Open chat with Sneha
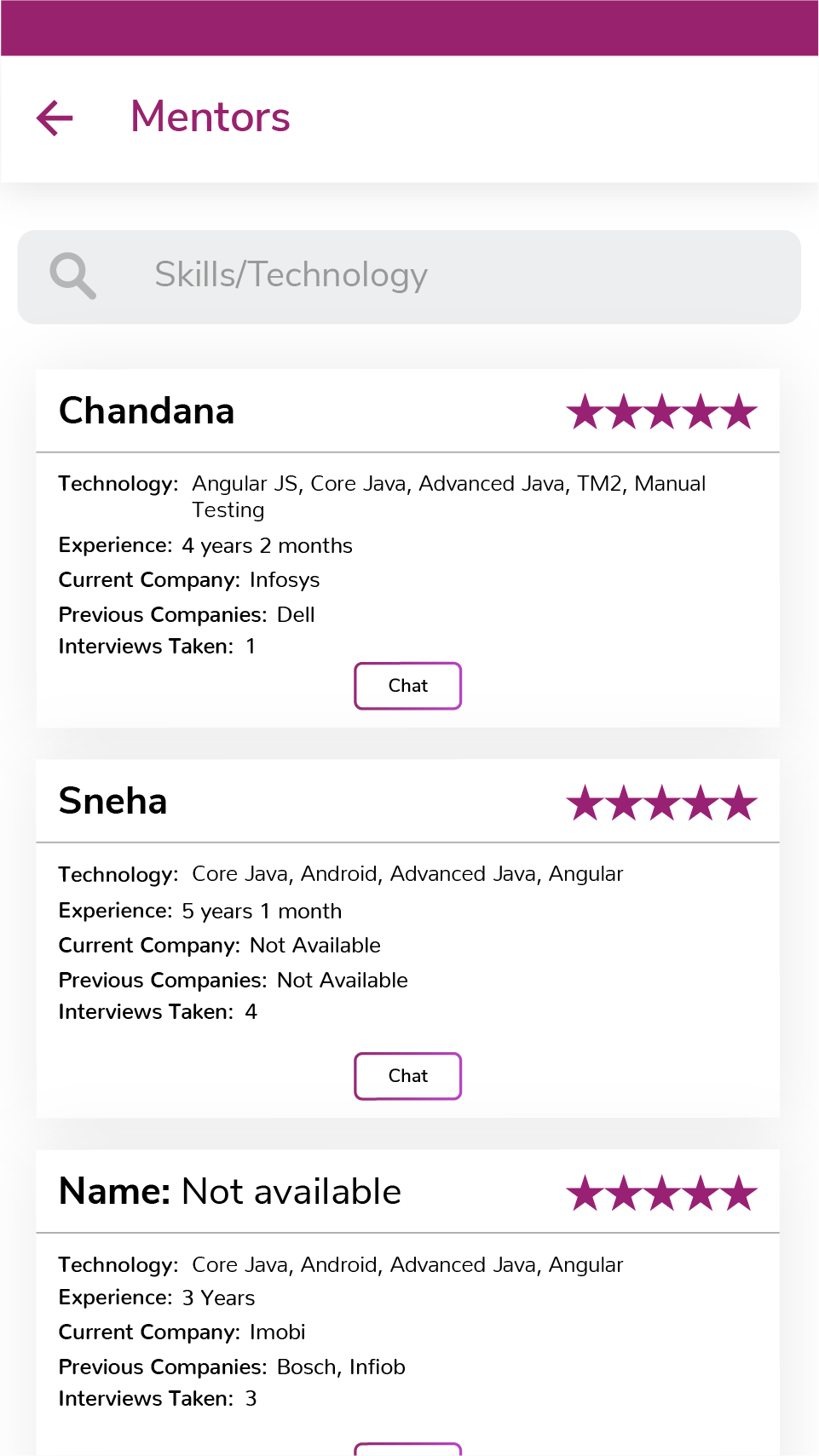This screenshot has width=819, height=1456. coord(407,1076)
